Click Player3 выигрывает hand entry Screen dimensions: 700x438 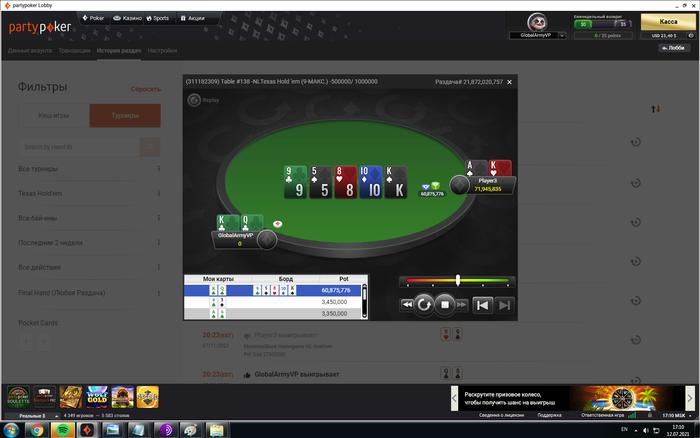click(285, 335)
